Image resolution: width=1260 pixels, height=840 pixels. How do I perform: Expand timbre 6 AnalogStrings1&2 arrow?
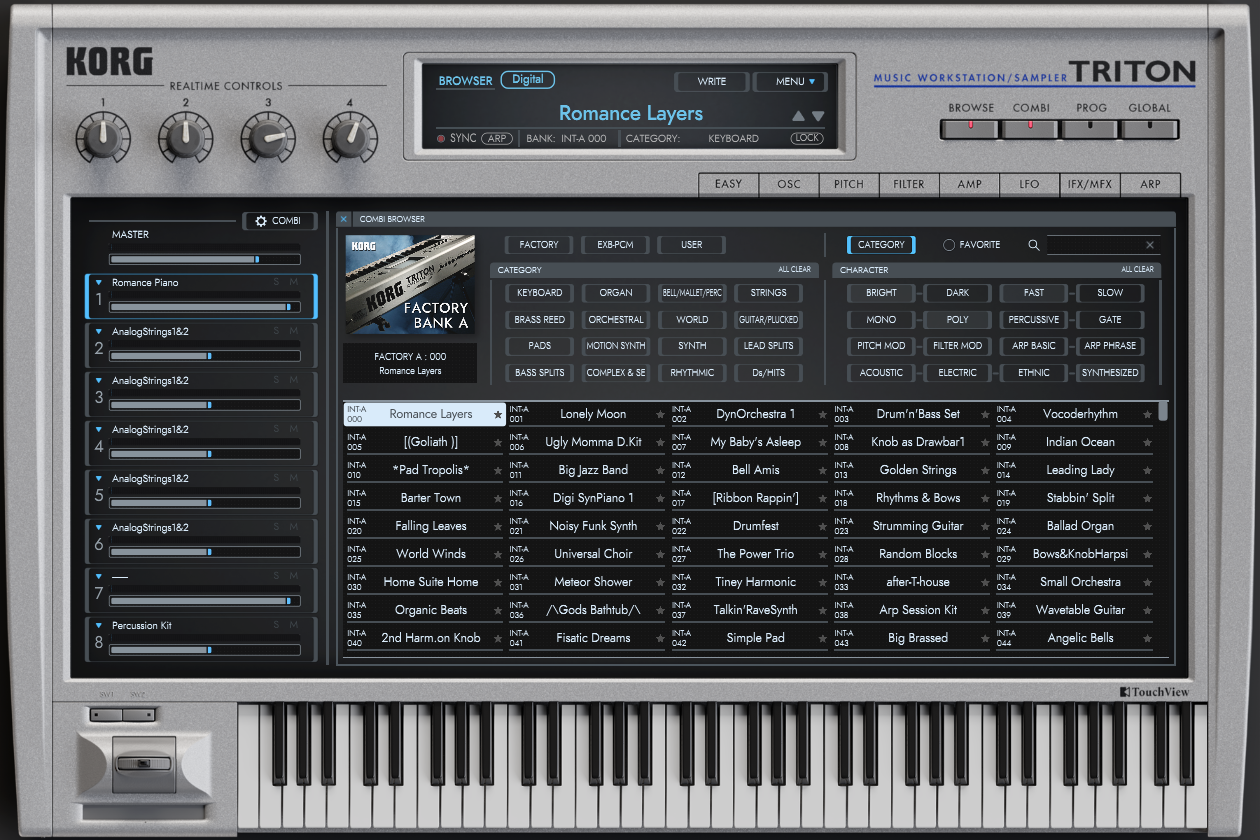[x=98, y=528]
